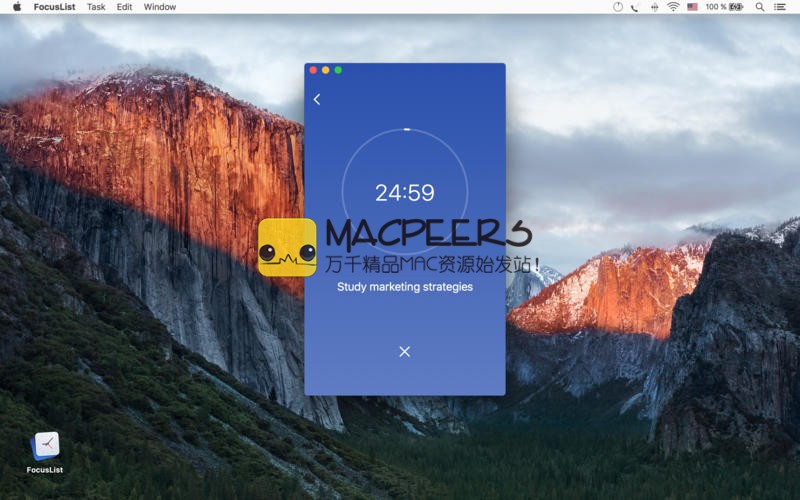The image size is (800, 500).
Task: Open the Apple menu
Action: [16, 7]
